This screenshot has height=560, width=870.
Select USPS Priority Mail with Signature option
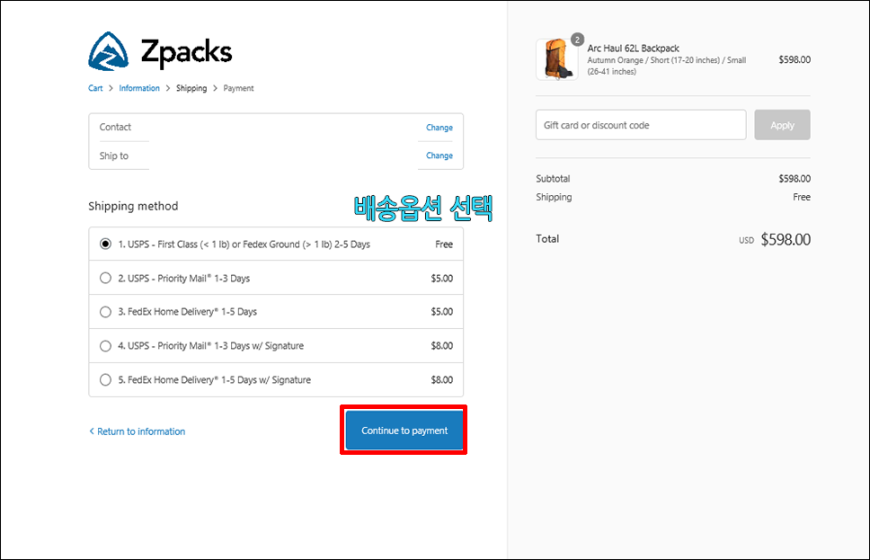point(276,346)
